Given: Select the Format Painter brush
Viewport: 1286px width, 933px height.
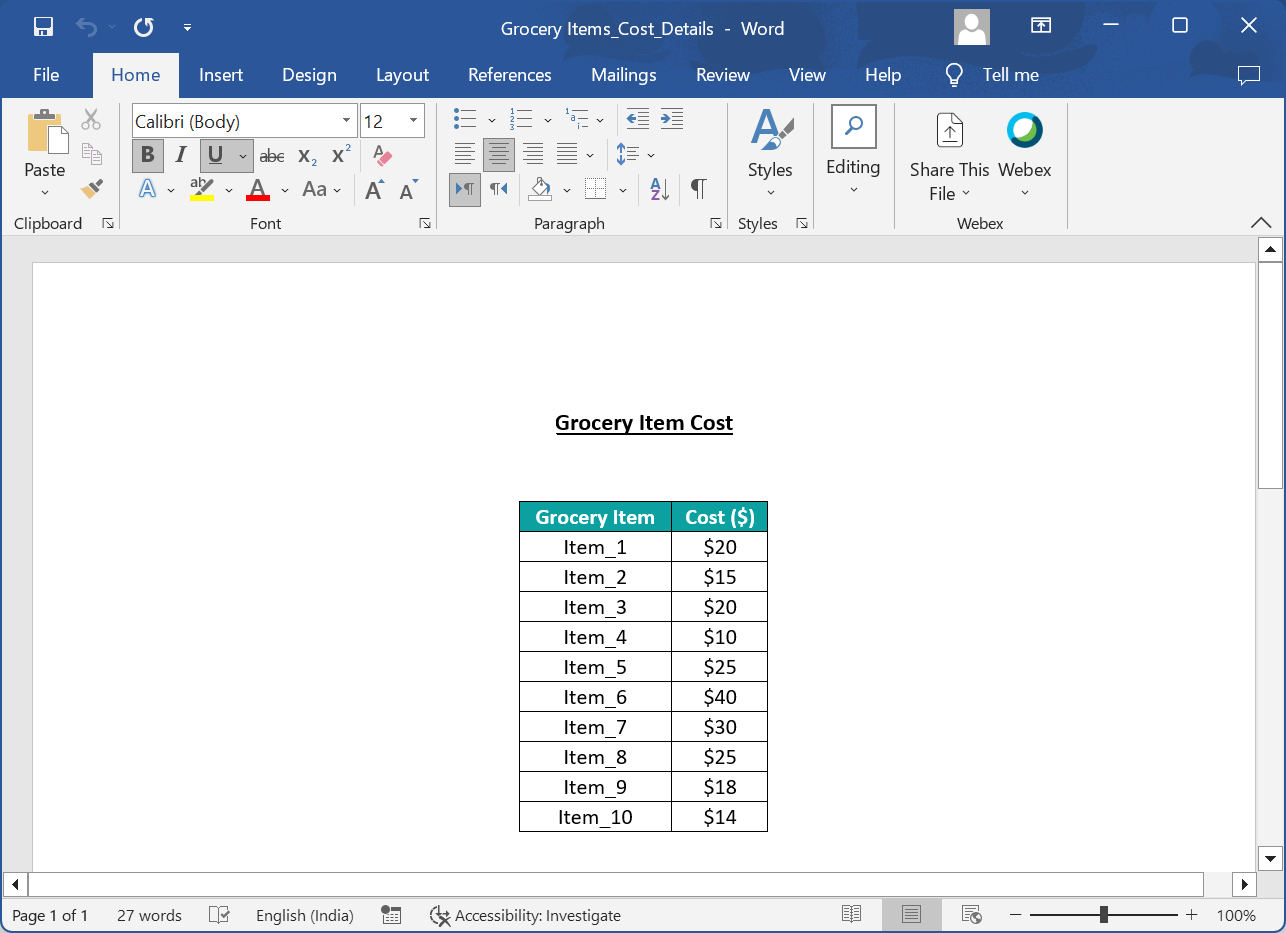Looking at the screenshot, I should tap(91, 188).
